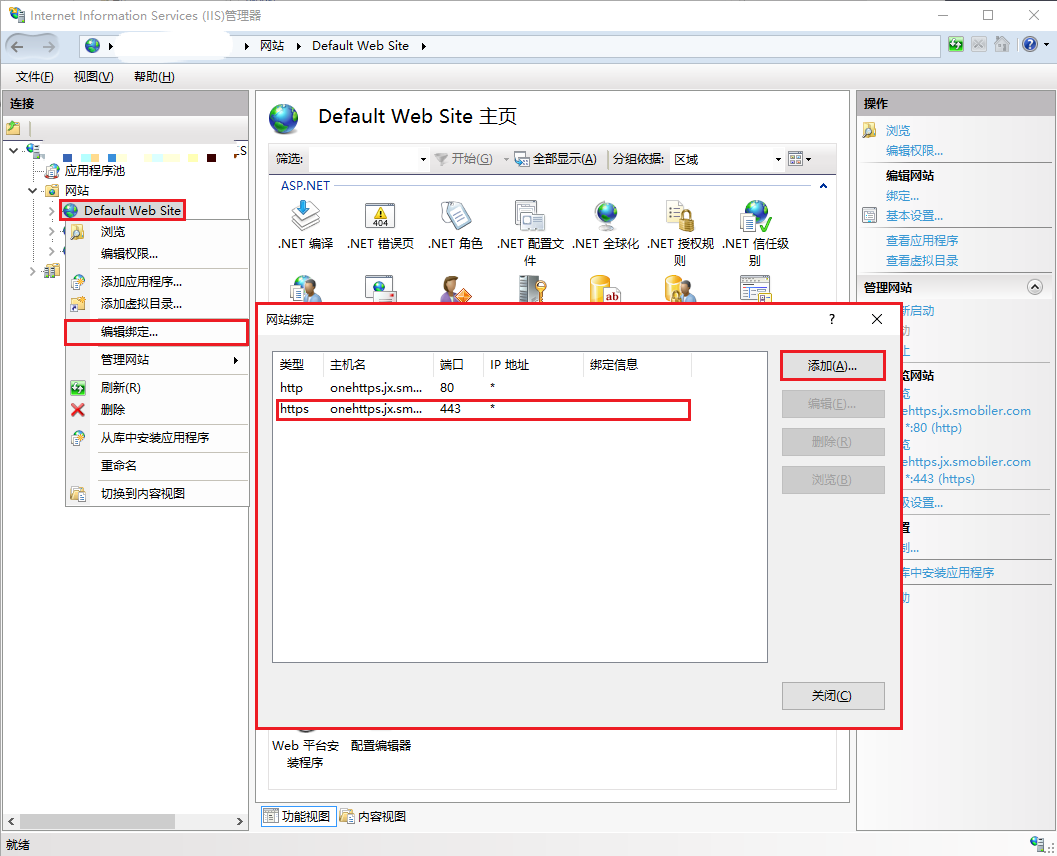The height and width of the screenshot is (856, 1057).
Task: Collapse the 管理网站 section
Action: (1035, 287)
